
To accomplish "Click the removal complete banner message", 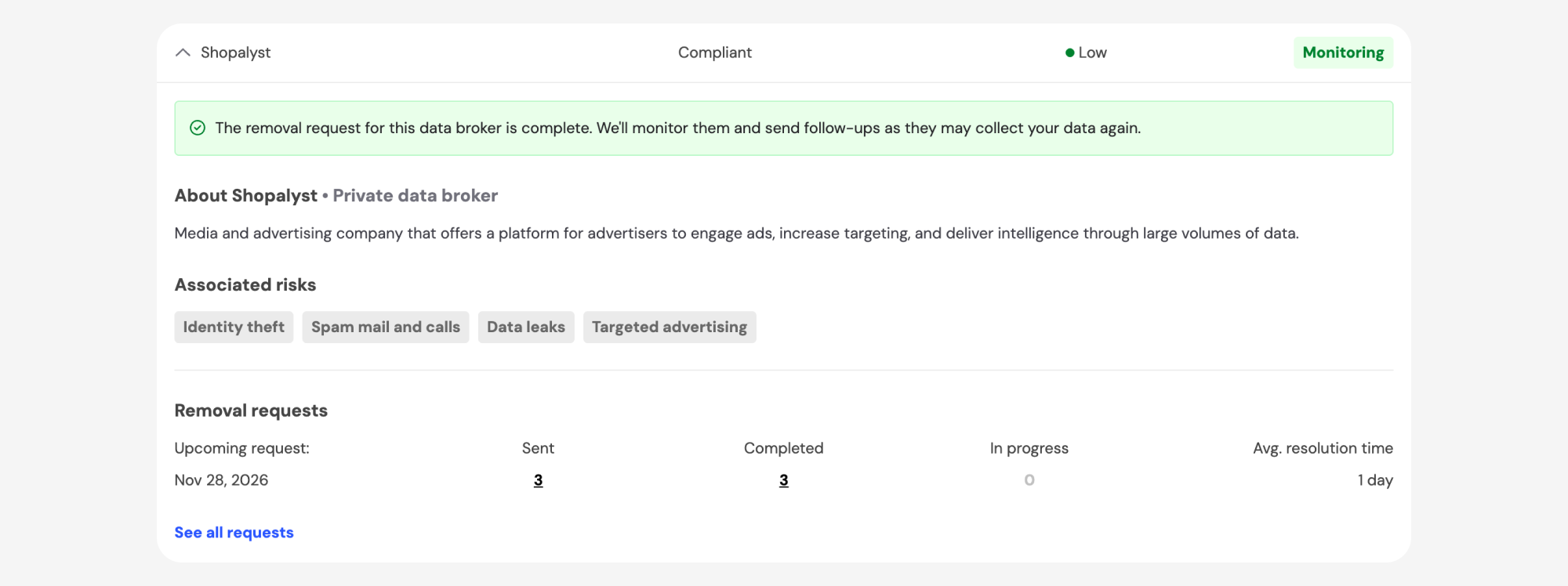I will (678, 128).
